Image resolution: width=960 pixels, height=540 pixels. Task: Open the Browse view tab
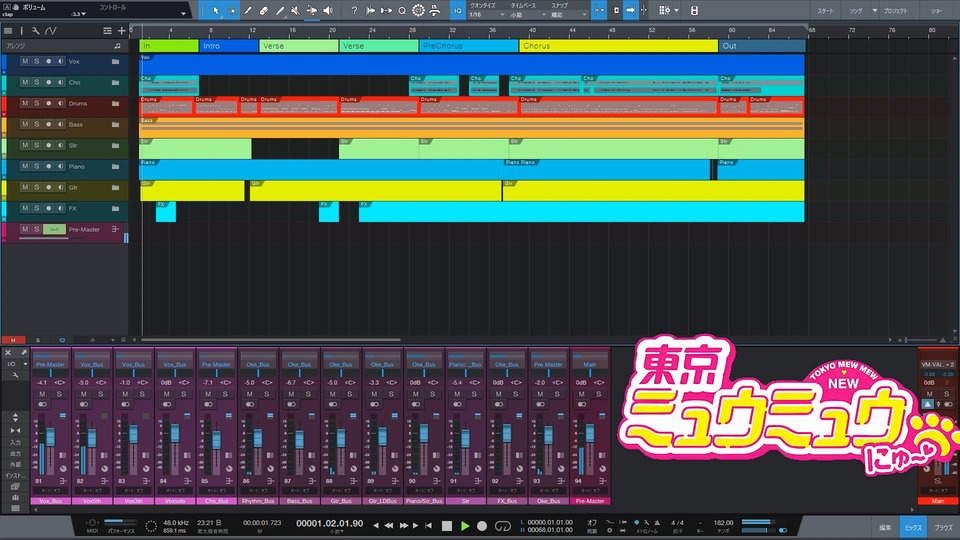click(x=943, y=527)
